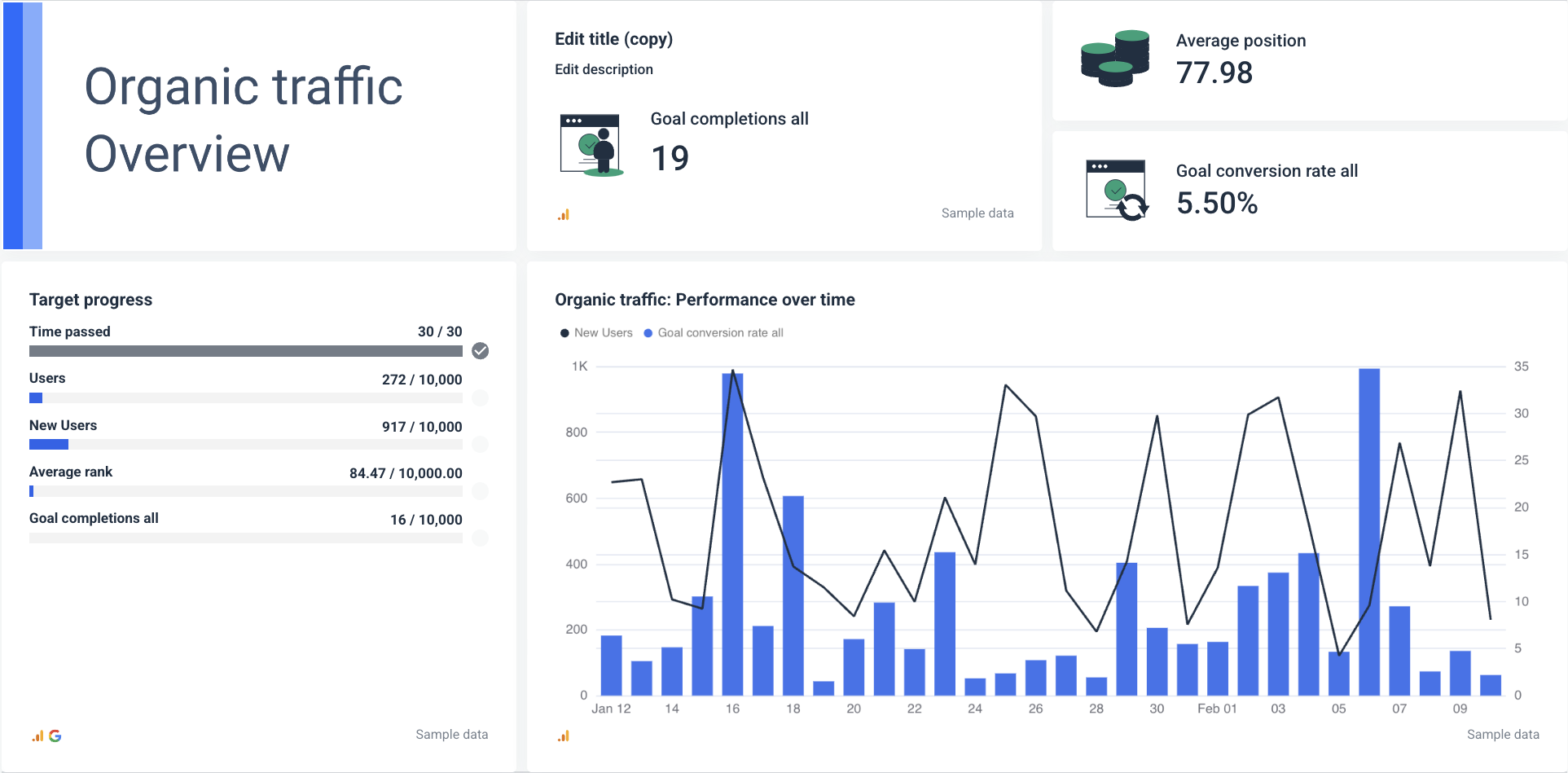
Task: Click the 'Target progress' heading
Action: [x=90, y=300]
